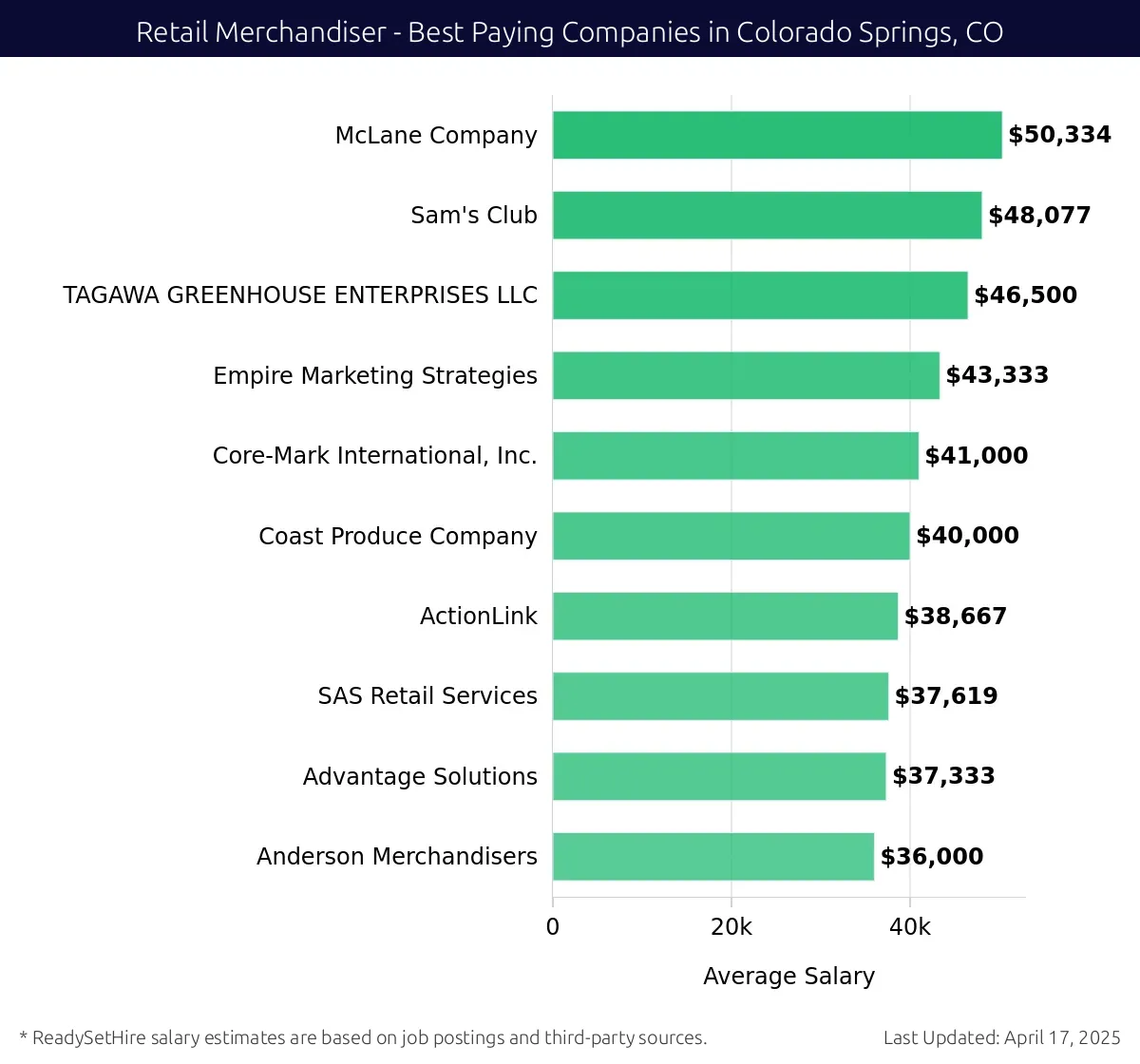Click the ActionLink salary bar
The width and height of the screenshot is (1140, 1064).
point(725,616)
